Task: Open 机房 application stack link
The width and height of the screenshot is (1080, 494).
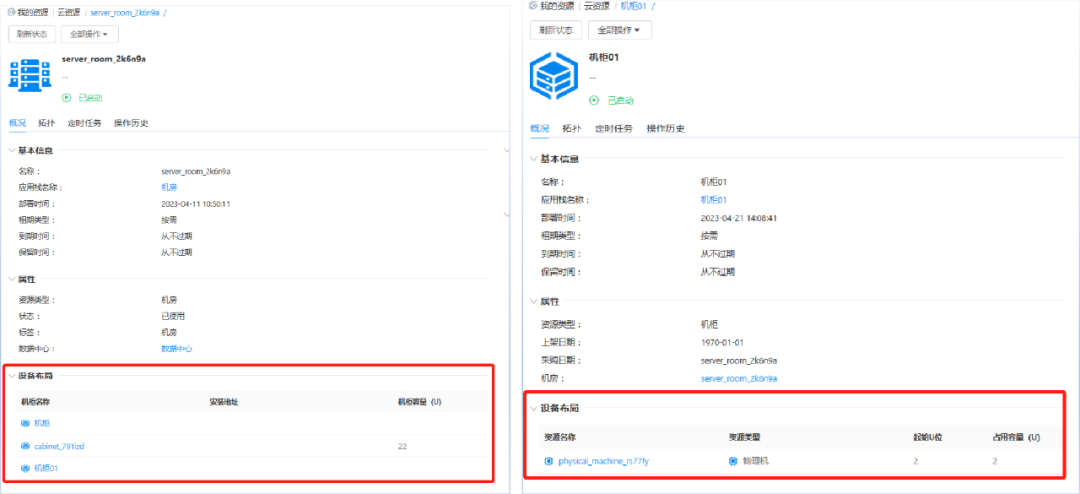Action: (169, 187)
